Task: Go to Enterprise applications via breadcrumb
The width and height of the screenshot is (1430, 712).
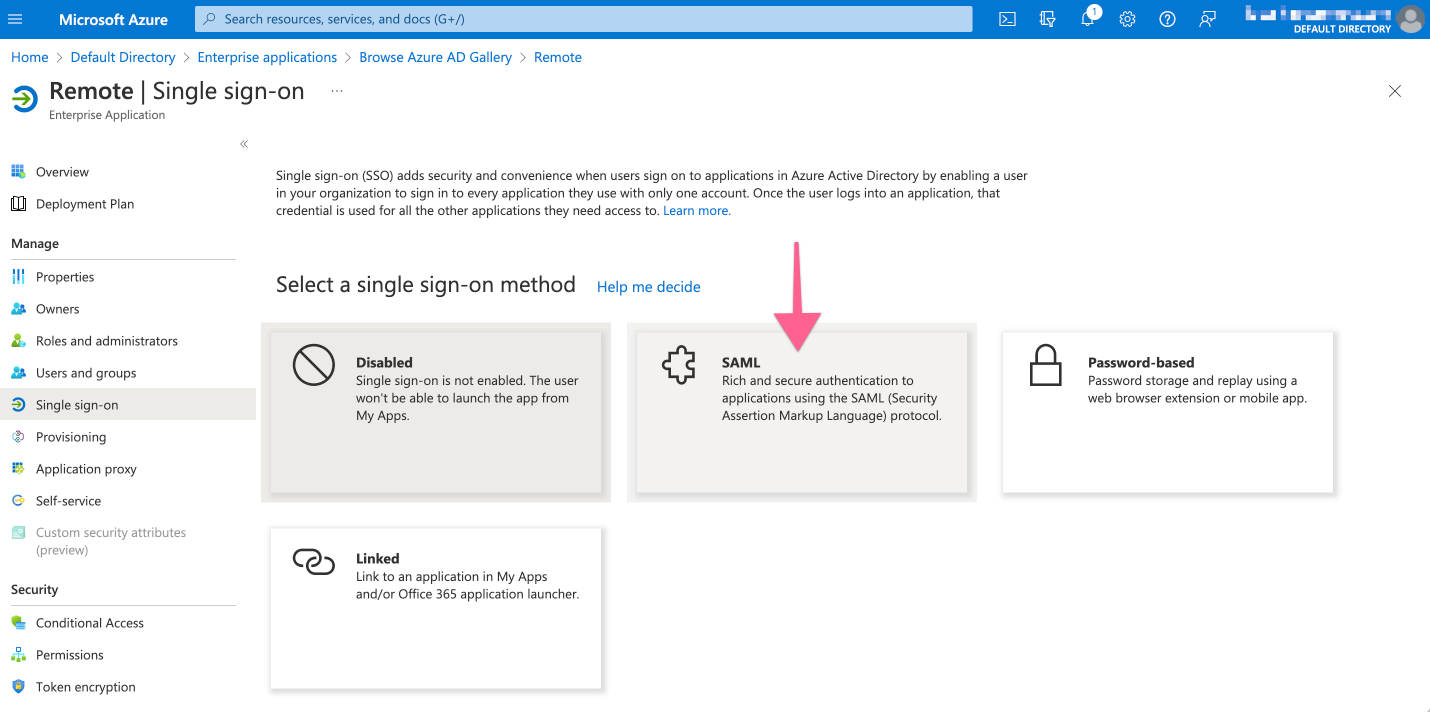Action: click(x=267, y=57)
